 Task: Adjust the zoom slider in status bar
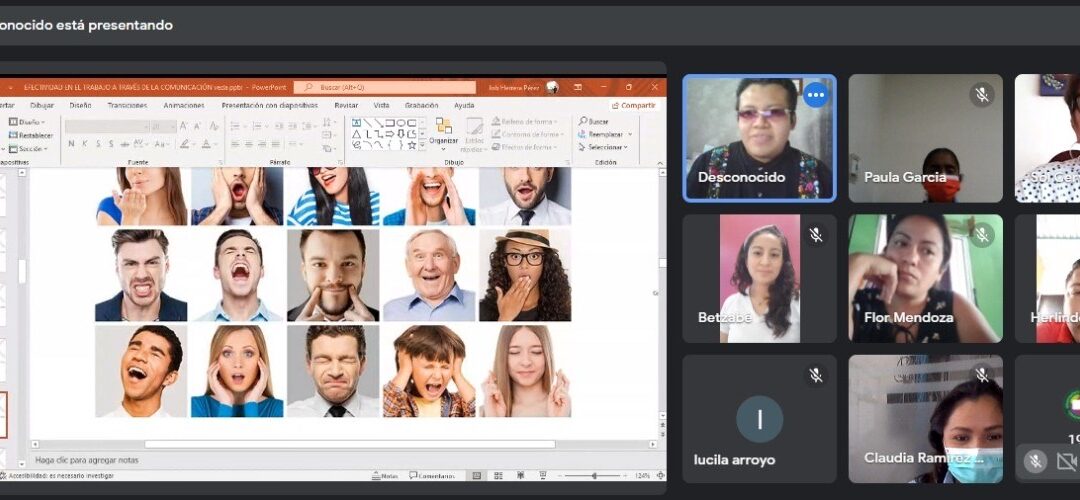point(593,475)
